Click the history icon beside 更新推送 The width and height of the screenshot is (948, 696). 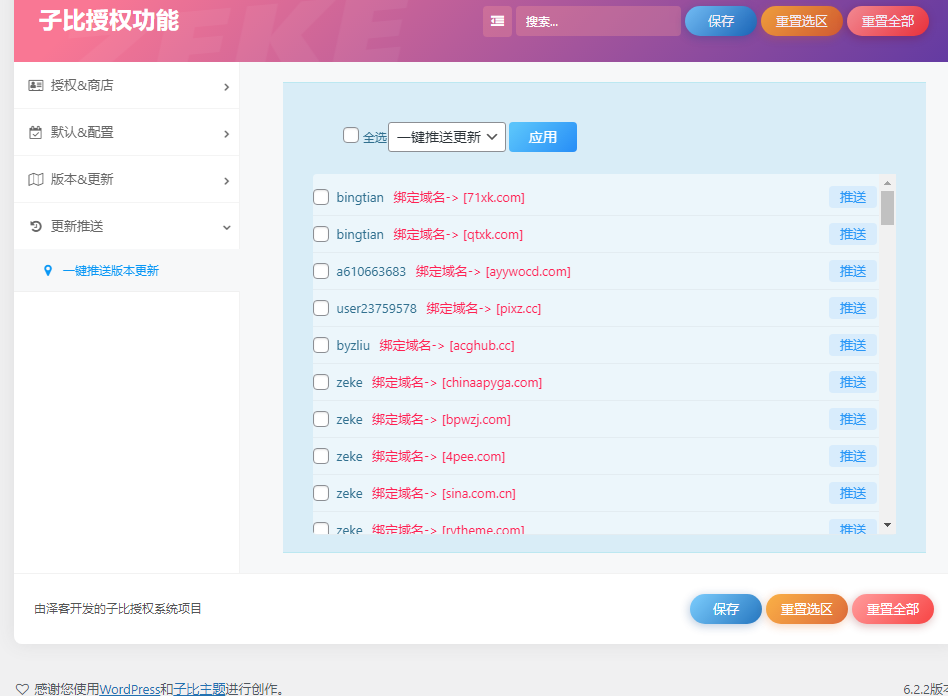coord(35,226)
